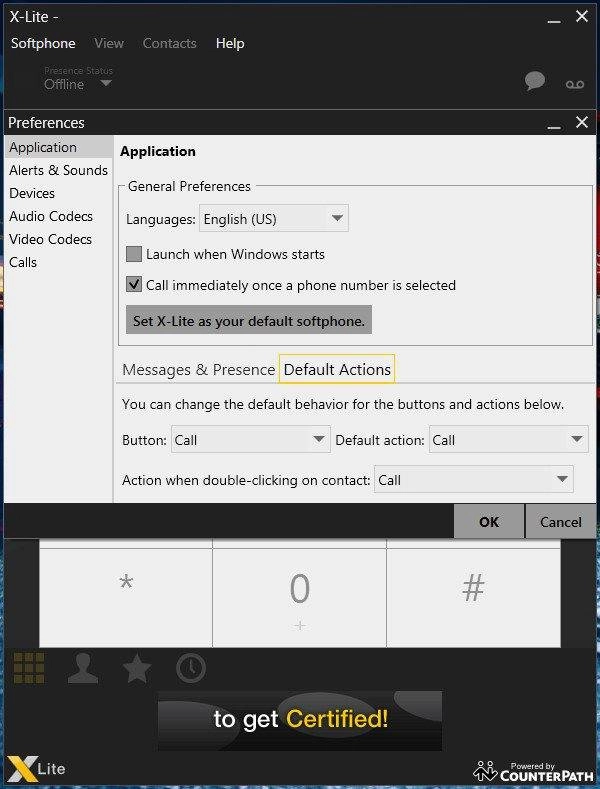Switch to the Messages & Presence tab
This screenshot has height=789, width=600.
point(198,369)
